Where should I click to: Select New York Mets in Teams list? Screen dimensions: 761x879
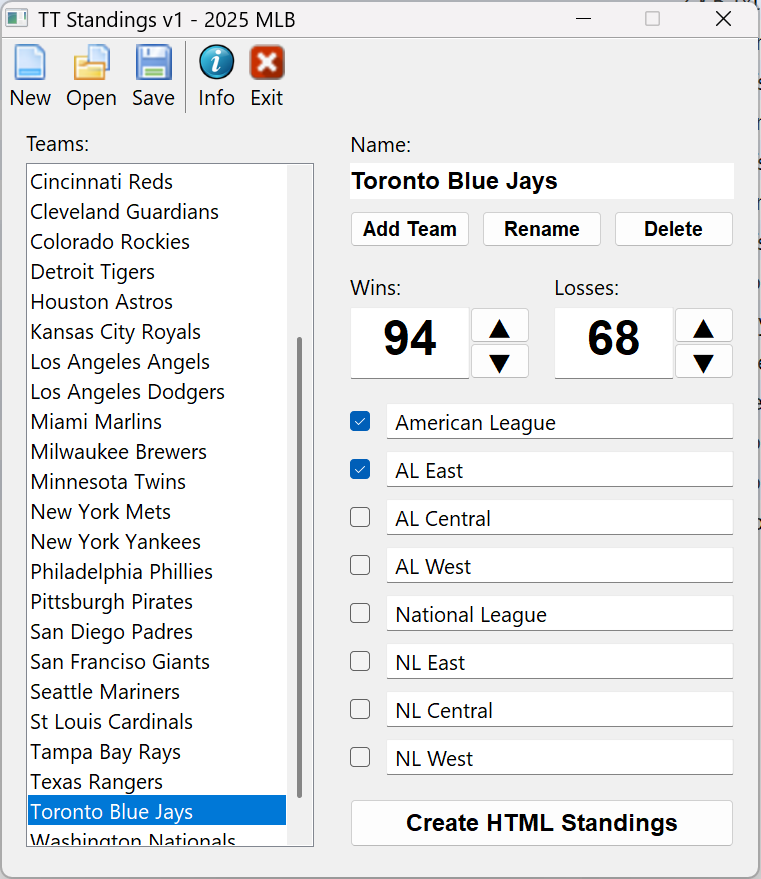click(157, 512)
